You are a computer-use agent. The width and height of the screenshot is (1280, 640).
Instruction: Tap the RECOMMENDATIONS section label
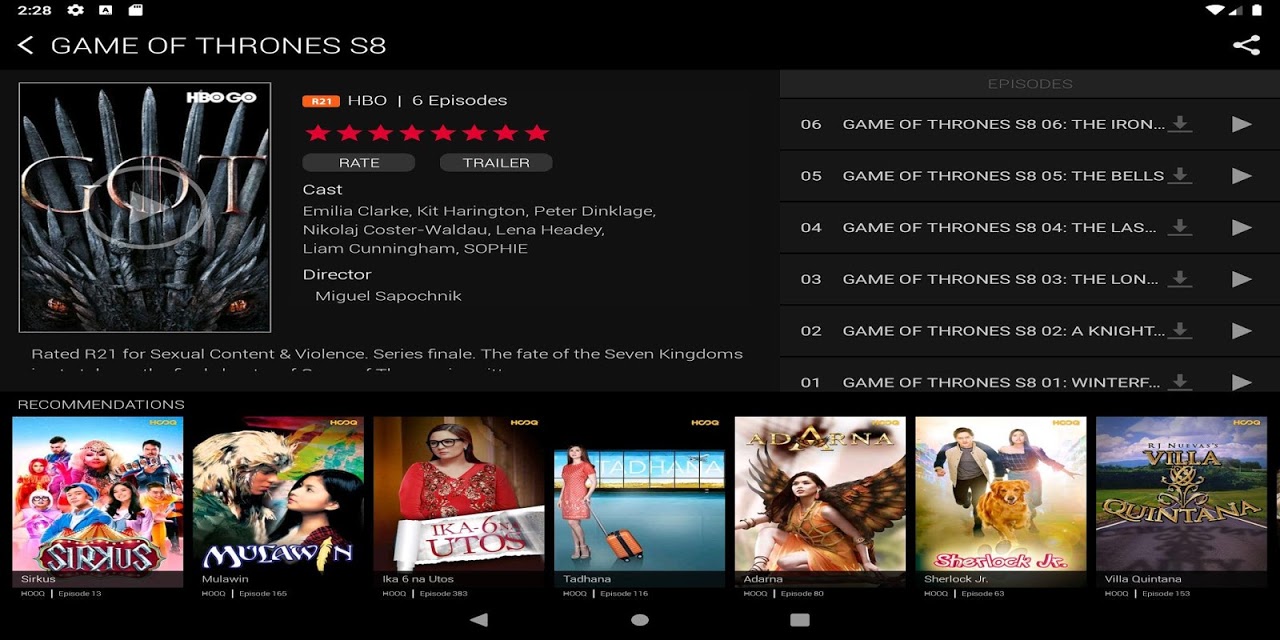pyautogui.click(x=101, y=405)
